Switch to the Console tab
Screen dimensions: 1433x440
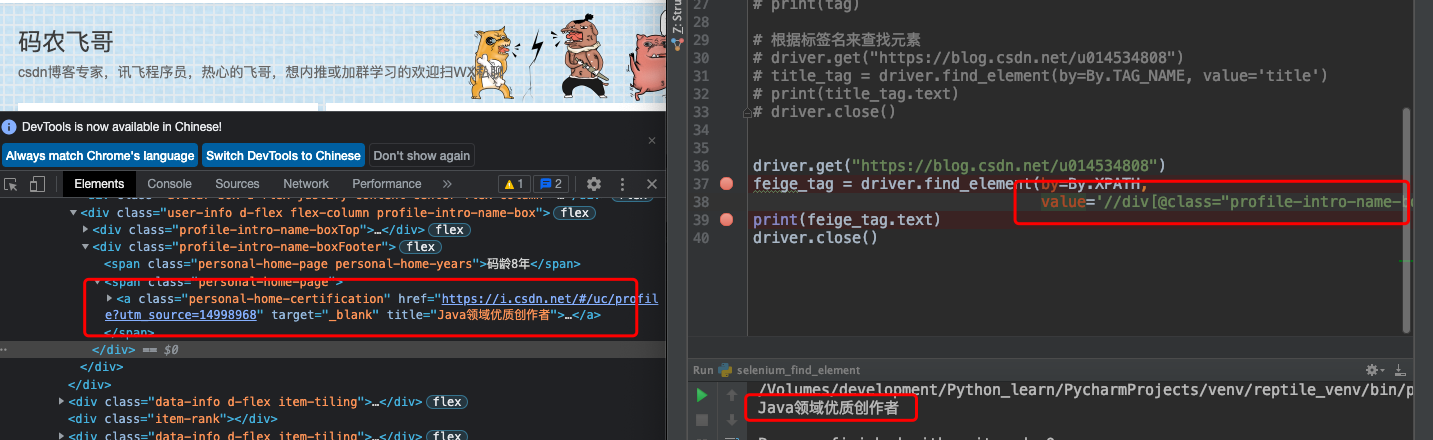(x=169, y=184)
